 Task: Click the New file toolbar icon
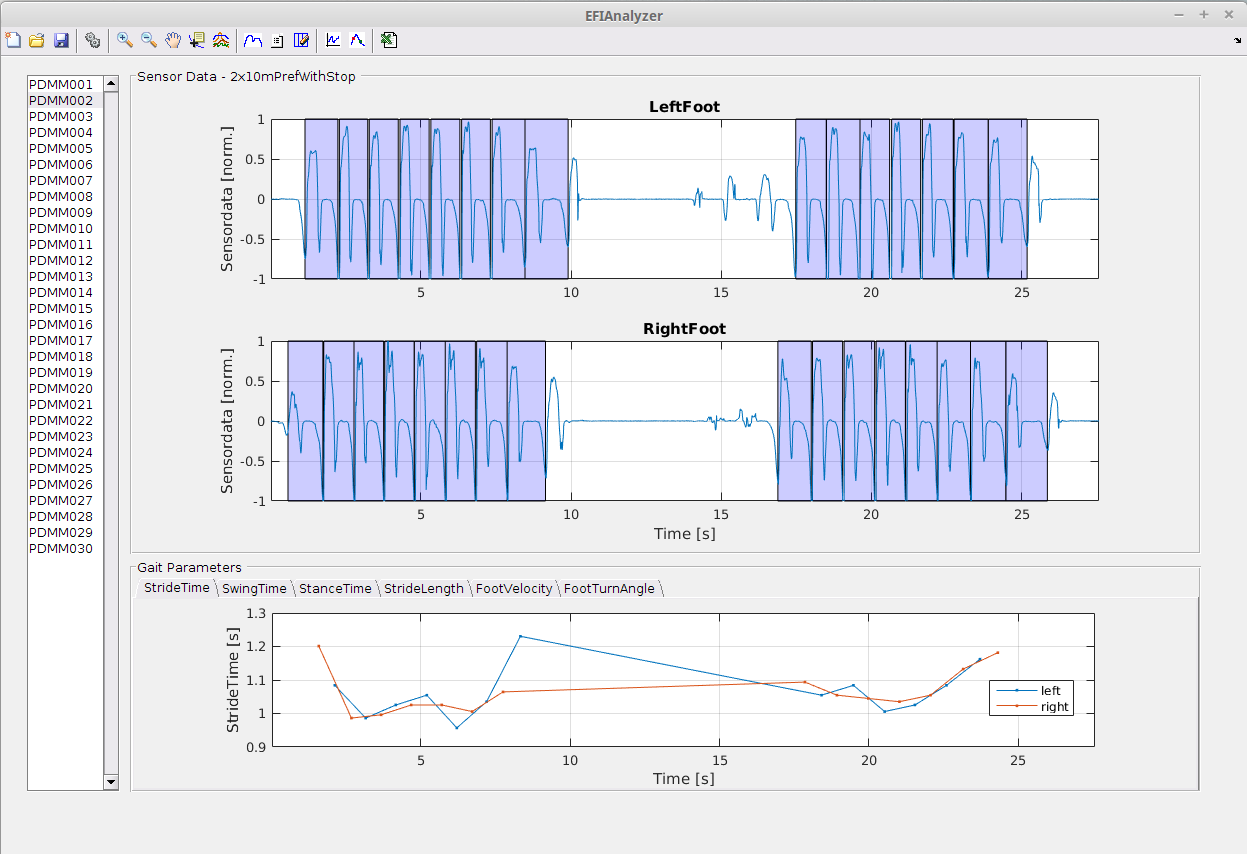[x=14, y=40]
